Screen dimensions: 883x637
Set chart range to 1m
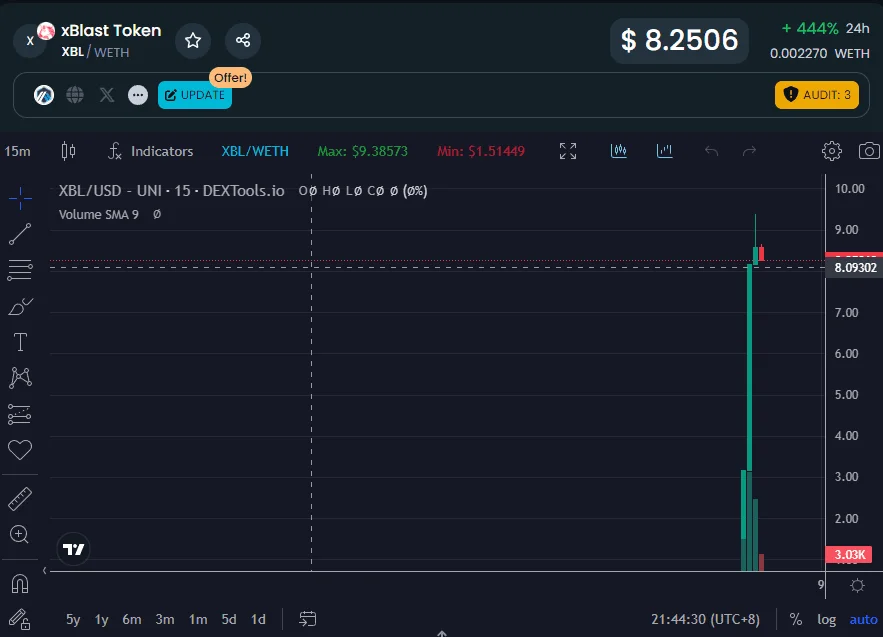pos(198,620)
